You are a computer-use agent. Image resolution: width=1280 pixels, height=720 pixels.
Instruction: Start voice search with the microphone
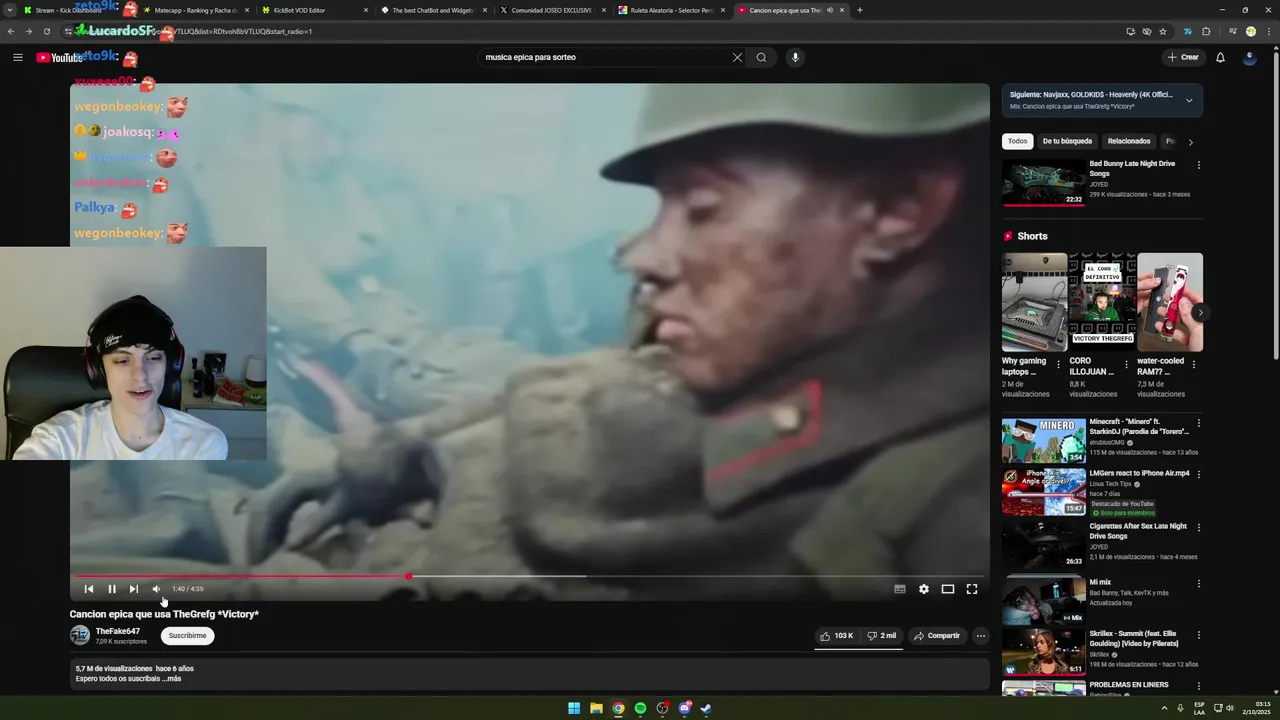tap(795, 57)
